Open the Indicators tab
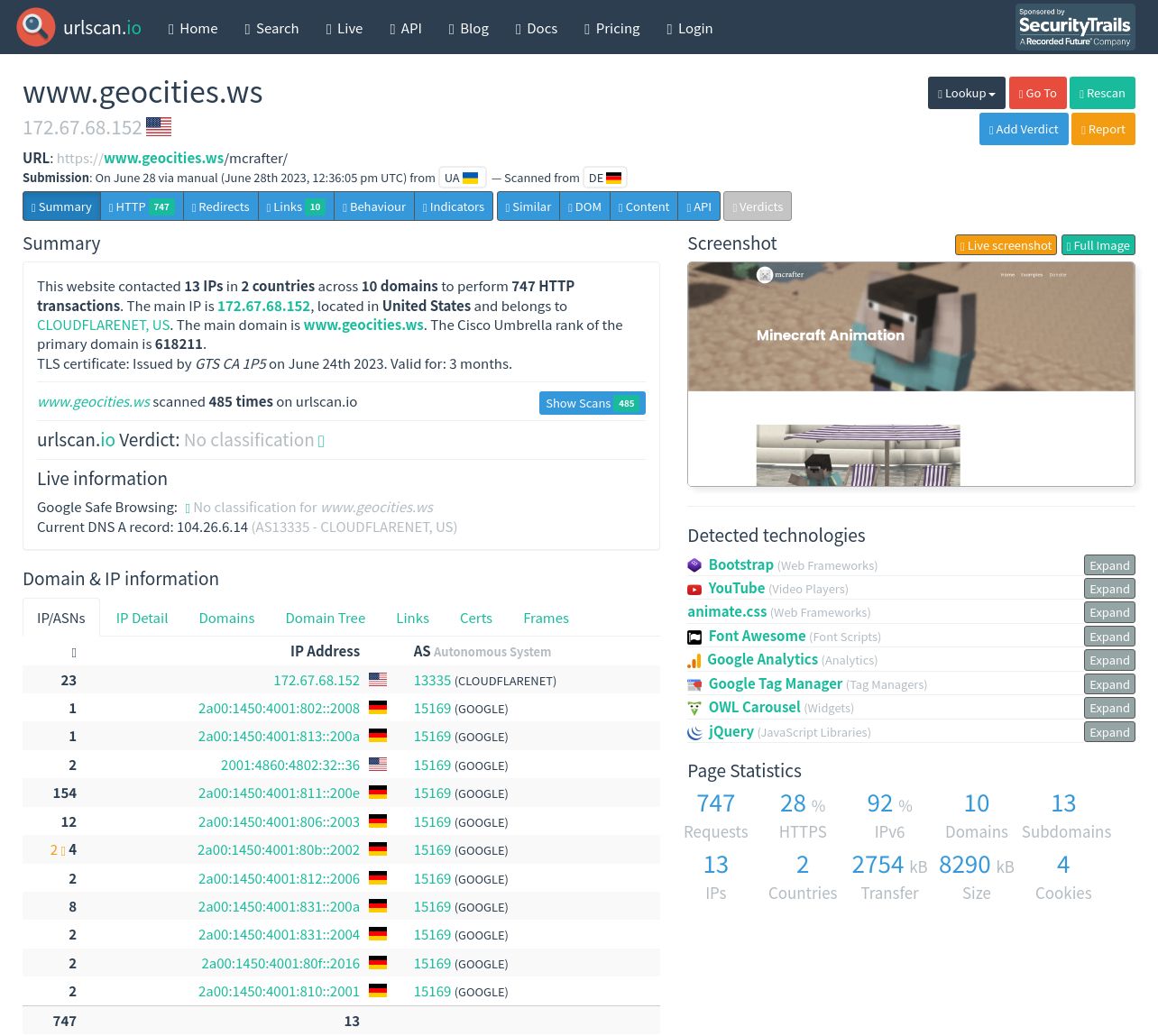This screenshot has width=1158, height=1036. 454,206
